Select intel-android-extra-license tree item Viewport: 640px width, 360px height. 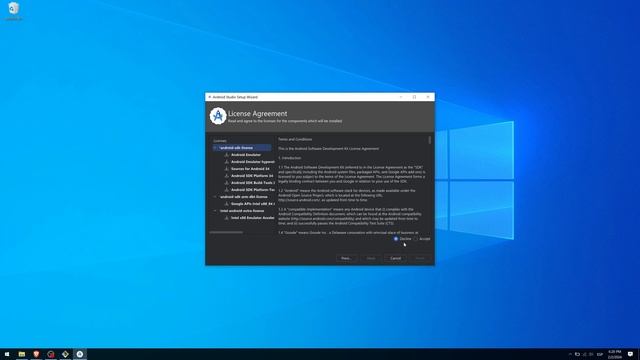242,211
